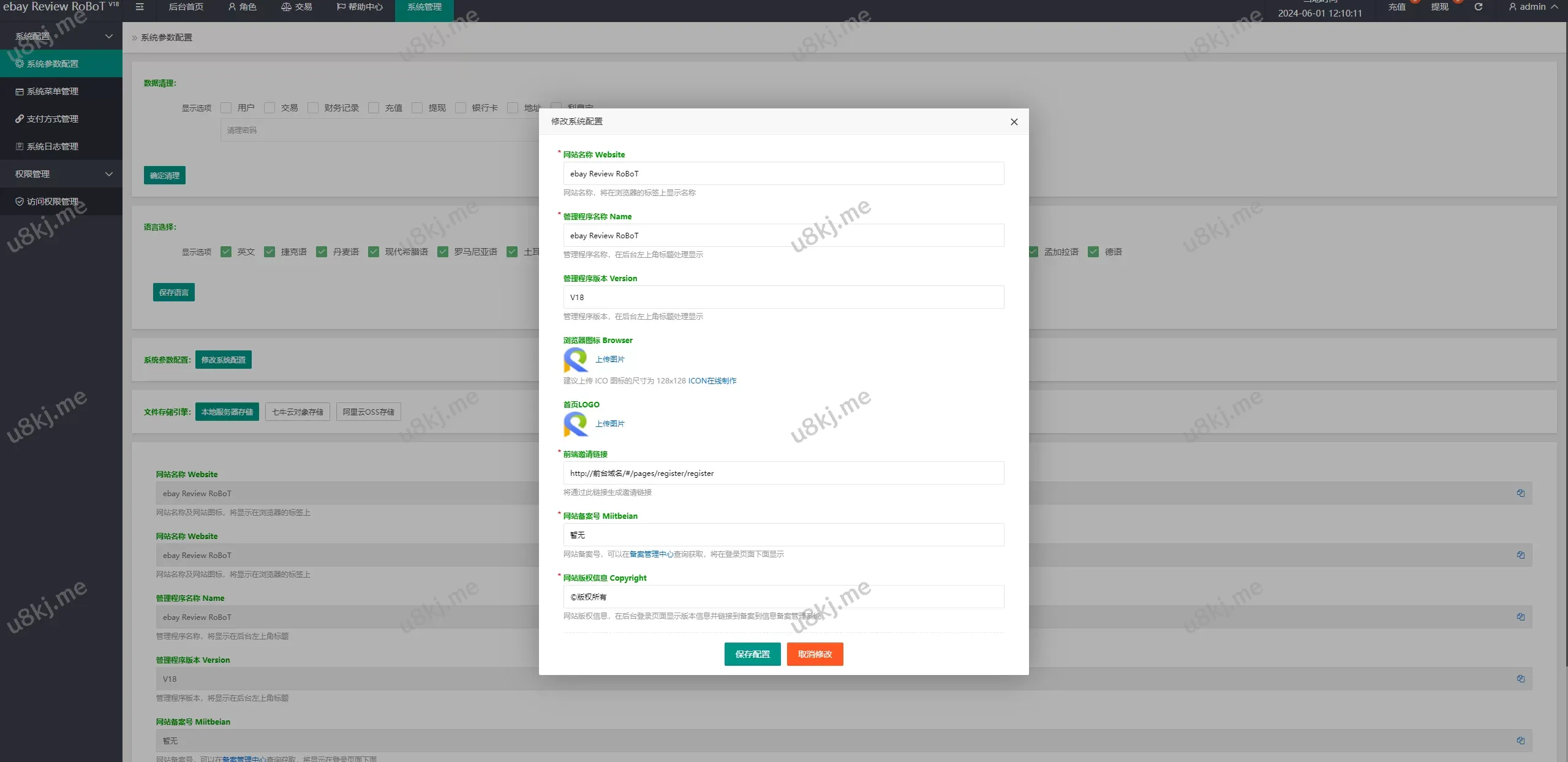Click the 保存配置 button
1568x762 pixels.
tap(752, 654)
